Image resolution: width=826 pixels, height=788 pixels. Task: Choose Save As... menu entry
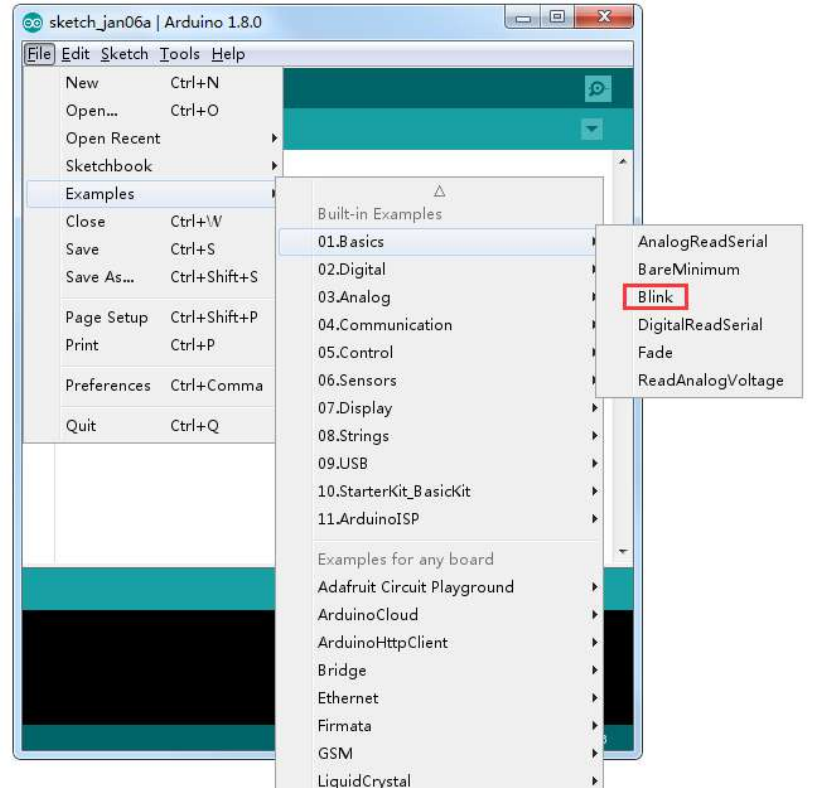tap(151, 277)
